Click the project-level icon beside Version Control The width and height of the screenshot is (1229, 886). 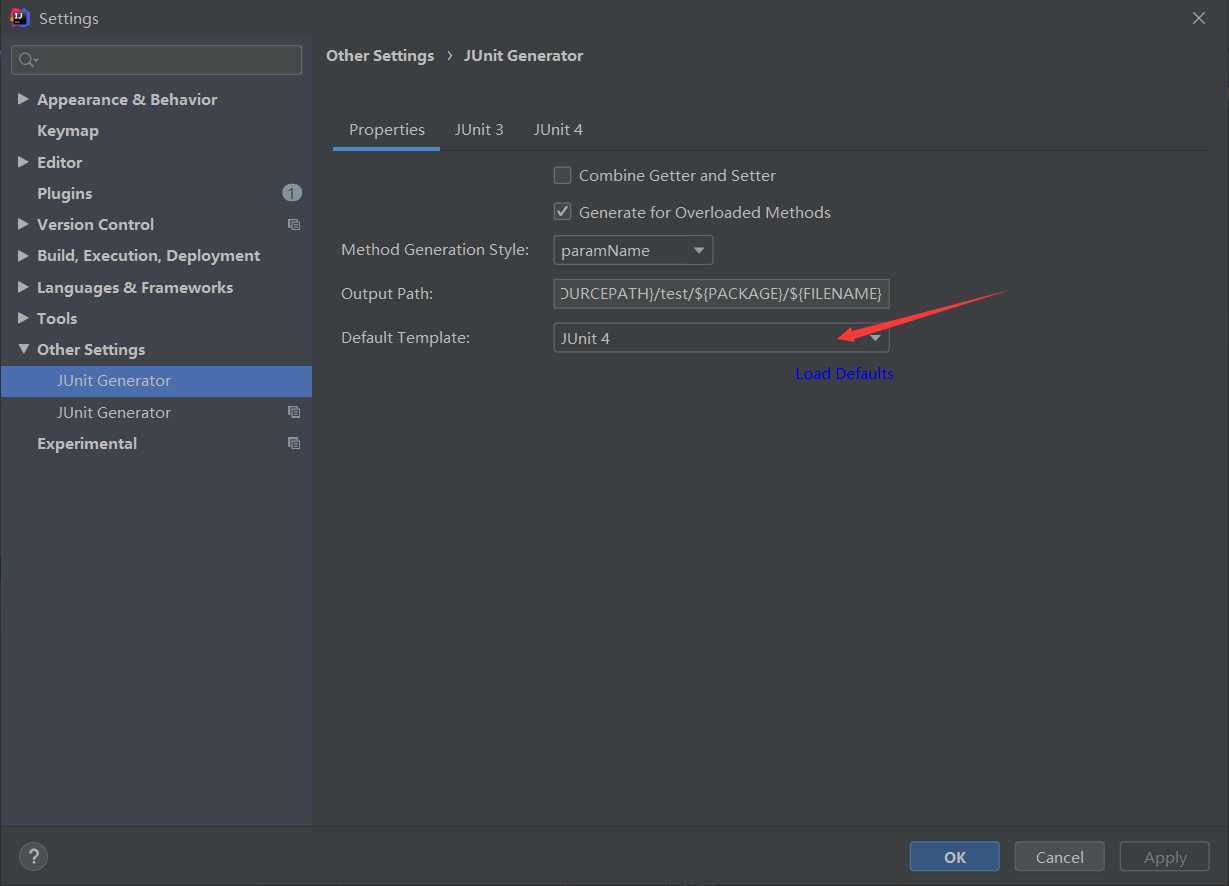pyautogui.click(x=293, y=224)
